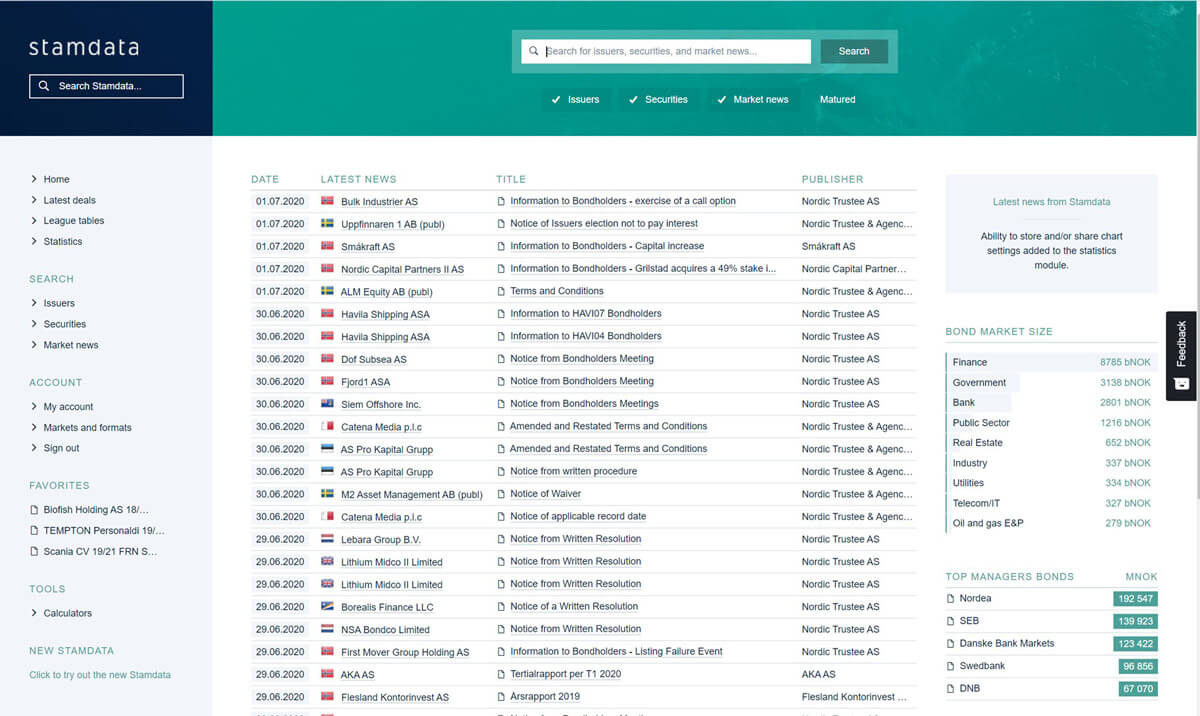
Task: Toggle the Issuers search filter
Action: [575, 99]
